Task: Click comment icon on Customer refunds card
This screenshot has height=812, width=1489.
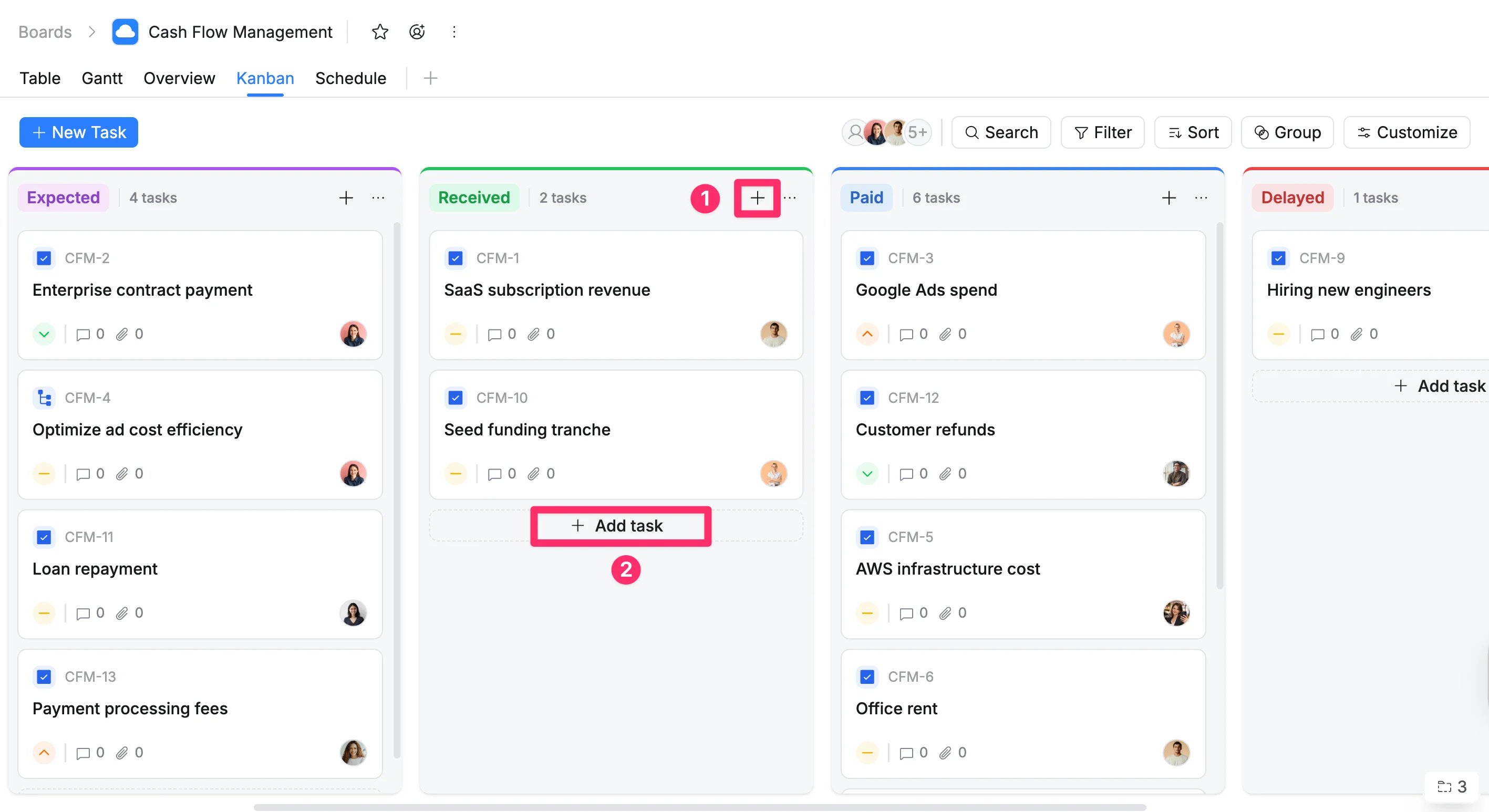Action: pyautogui.click(x=906, y=474)
